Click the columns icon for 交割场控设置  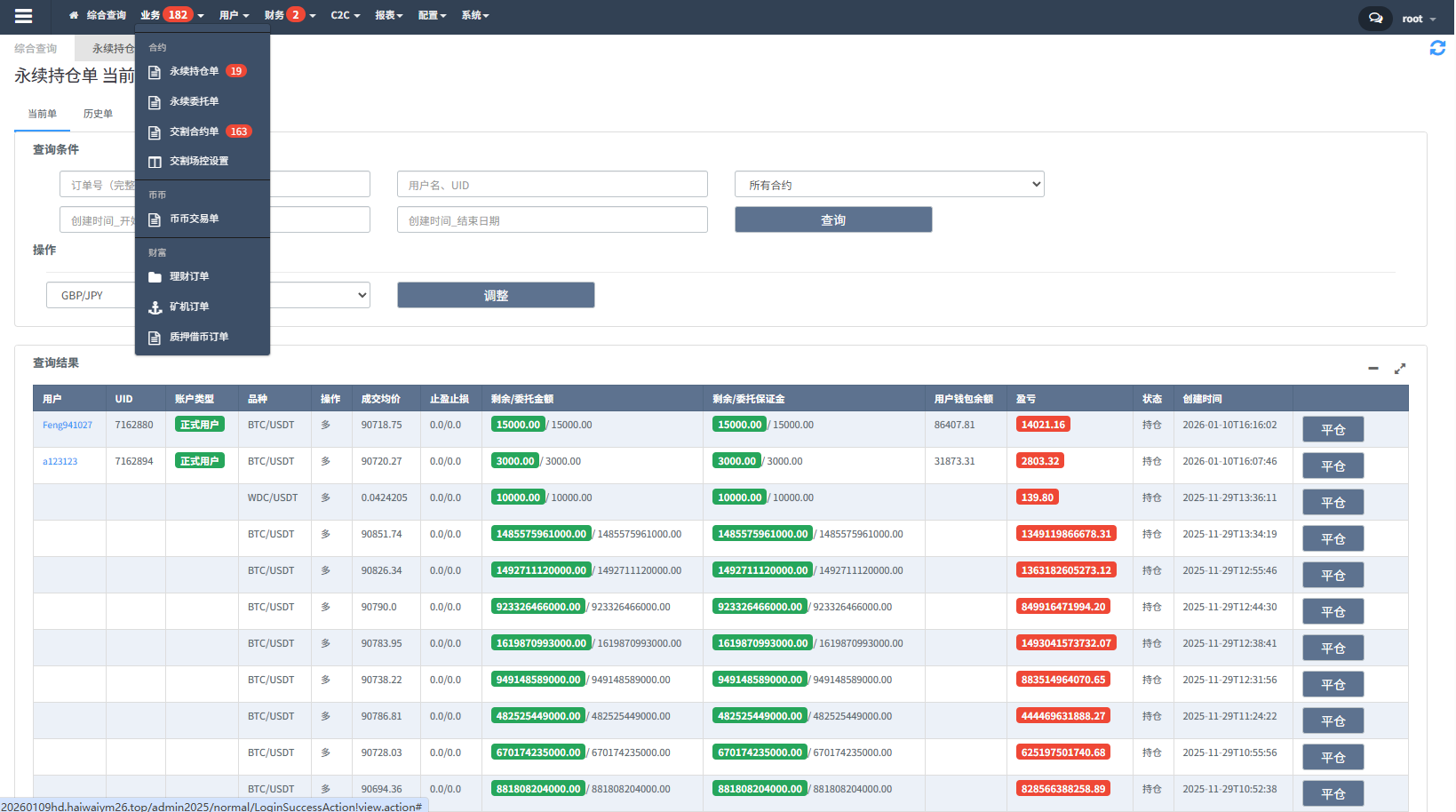coord(155,162)
